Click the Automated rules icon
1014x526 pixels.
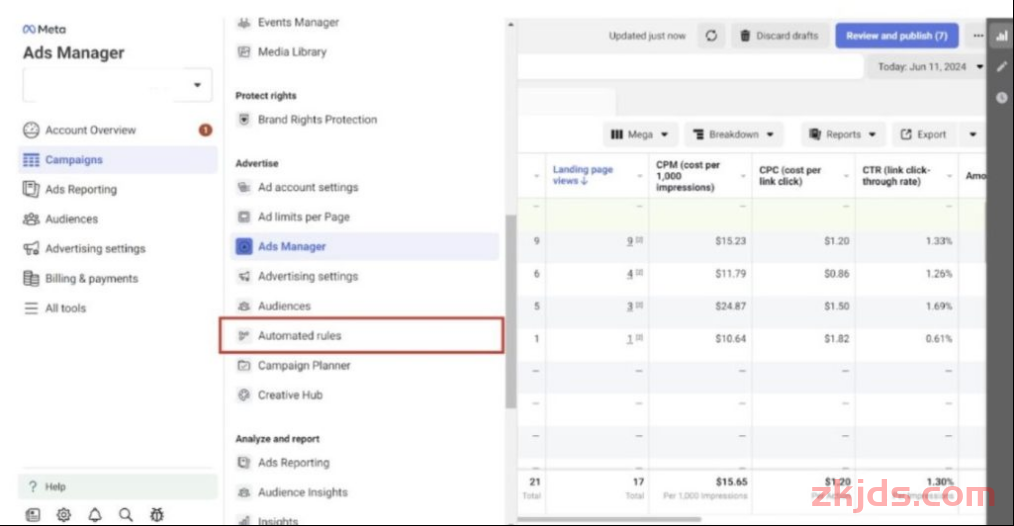(244, 335)
